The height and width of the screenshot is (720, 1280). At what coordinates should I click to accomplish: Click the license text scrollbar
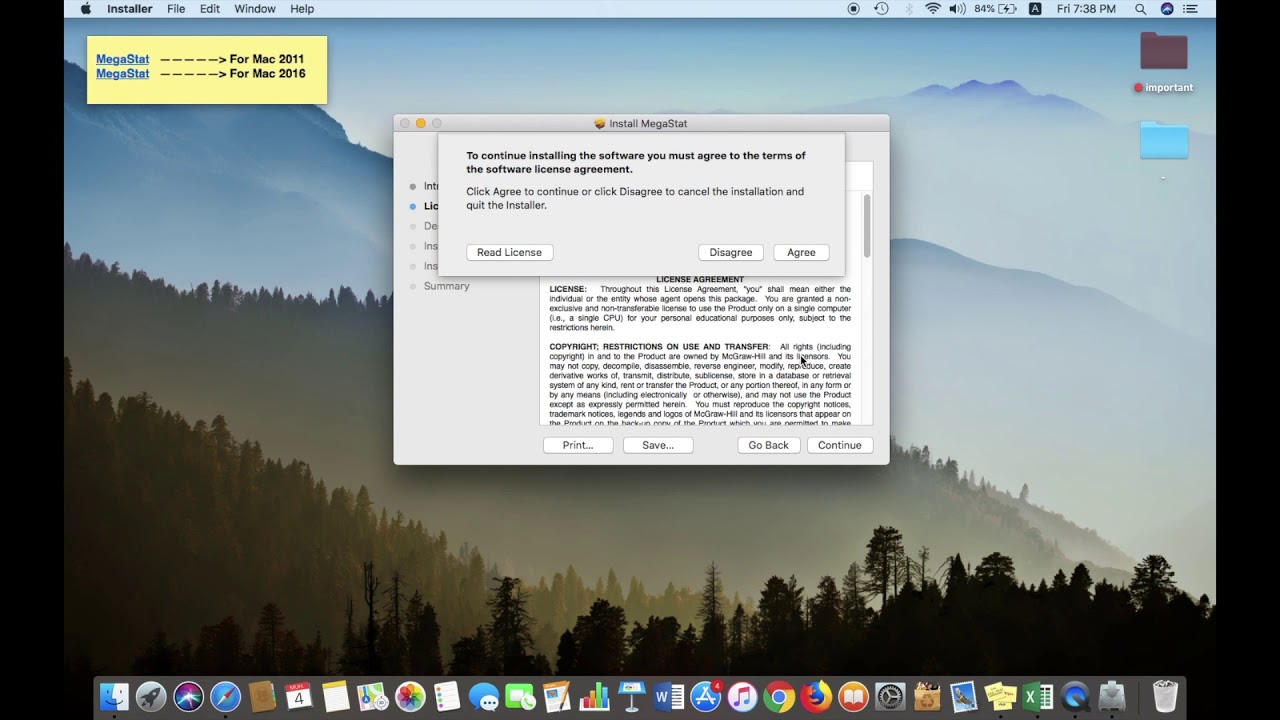coord(867,225)
